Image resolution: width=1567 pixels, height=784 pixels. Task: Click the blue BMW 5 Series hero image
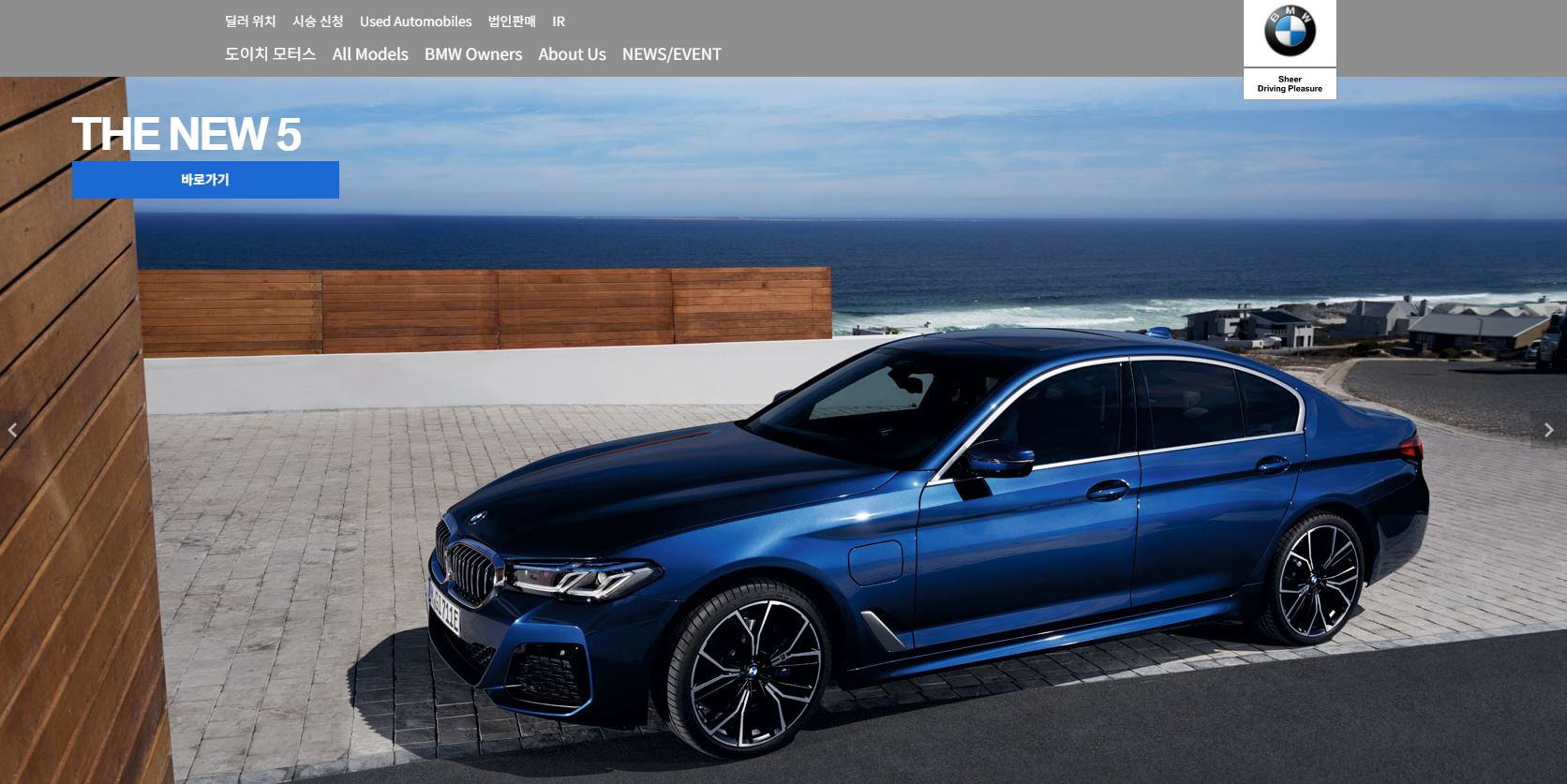[783, 430]
